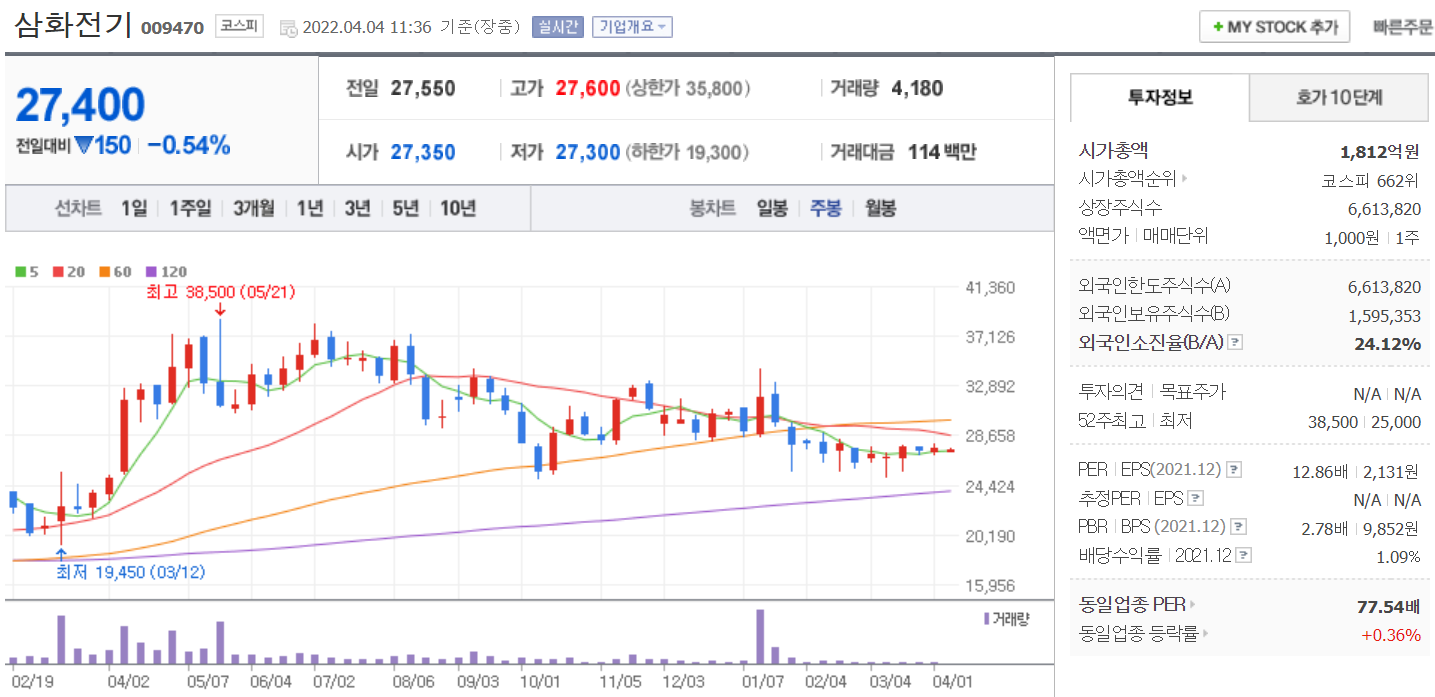The image size is (1435, 697).
Task: Click the help icon next to 외국인소진율(B/A)
Action: click(1235, 343)
